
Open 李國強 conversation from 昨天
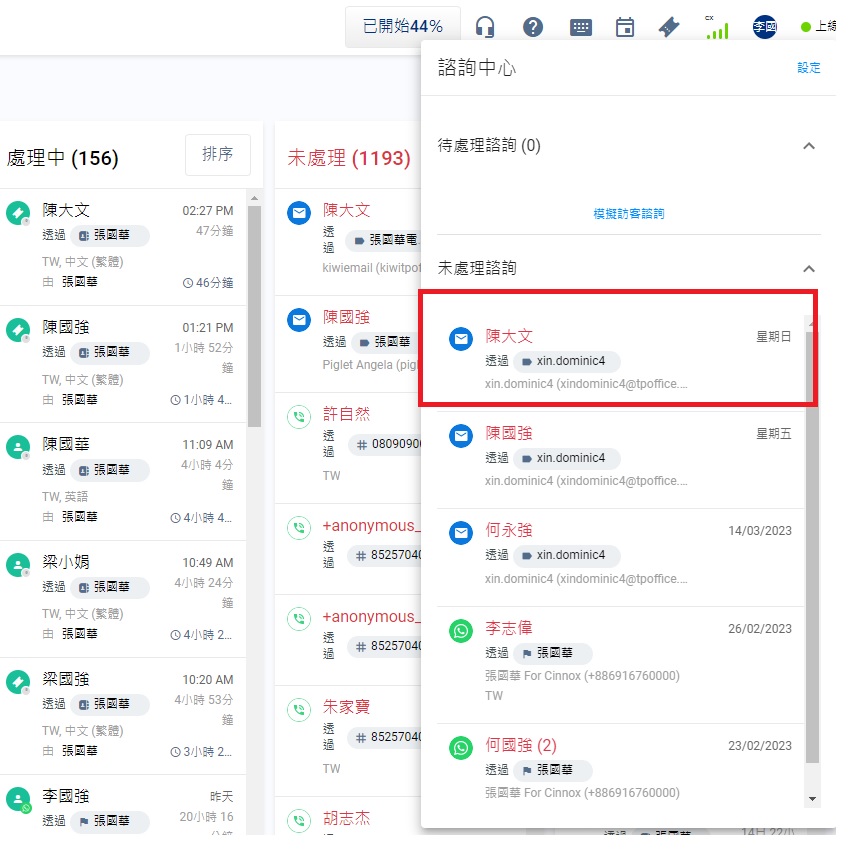coord(123,805)
